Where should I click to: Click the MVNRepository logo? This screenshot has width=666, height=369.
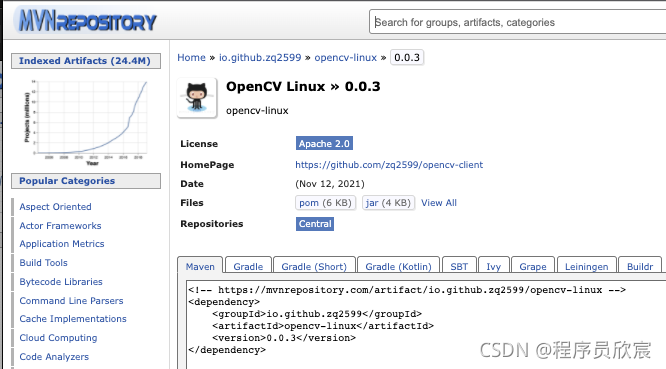tap(87, 21)
